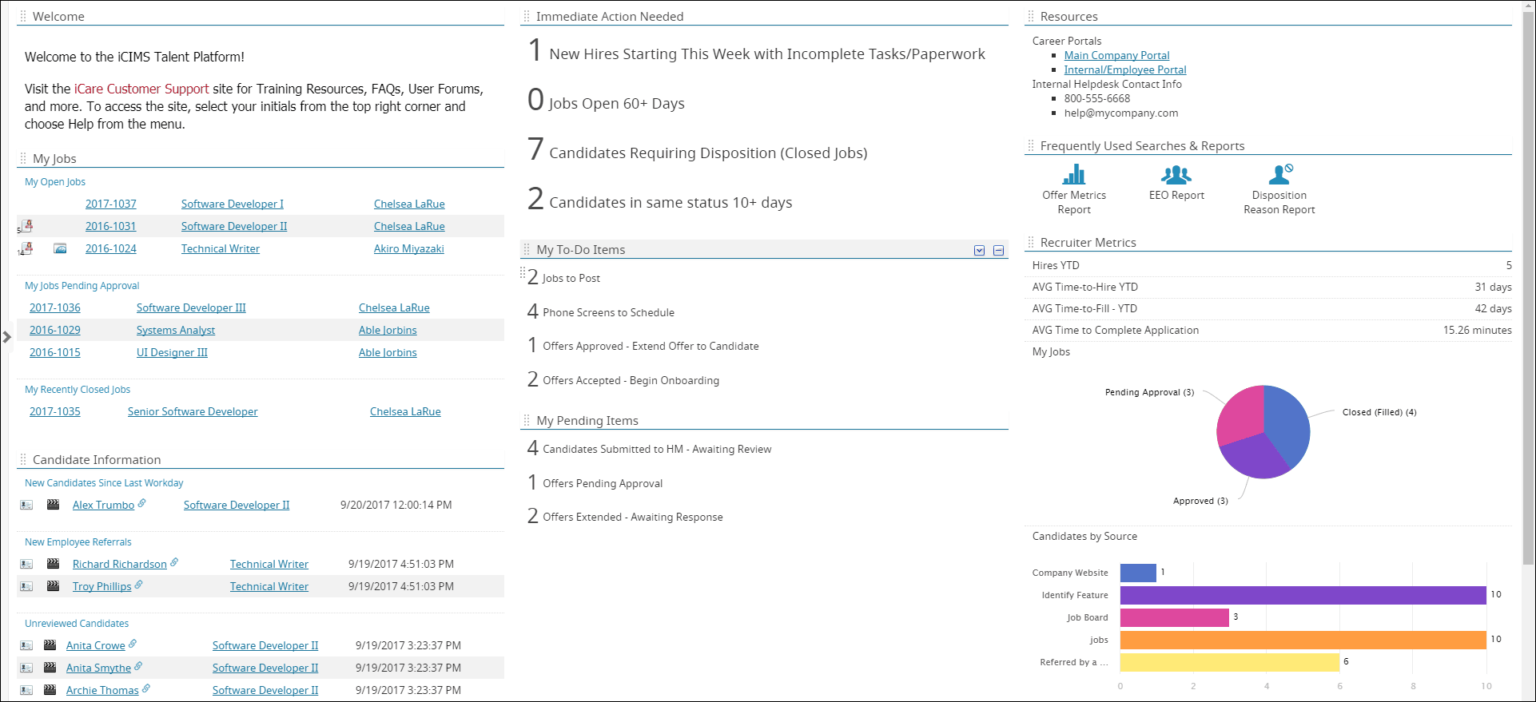The image size is (1536, 702).
Task: Click the video icon next to Richard Richardson
Action: coord(52,563)
